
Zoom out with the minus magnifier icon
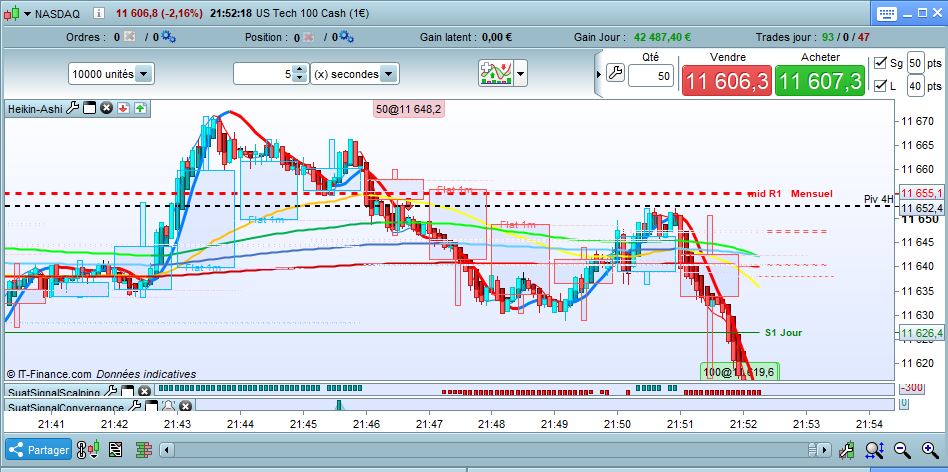click(903, 450)
